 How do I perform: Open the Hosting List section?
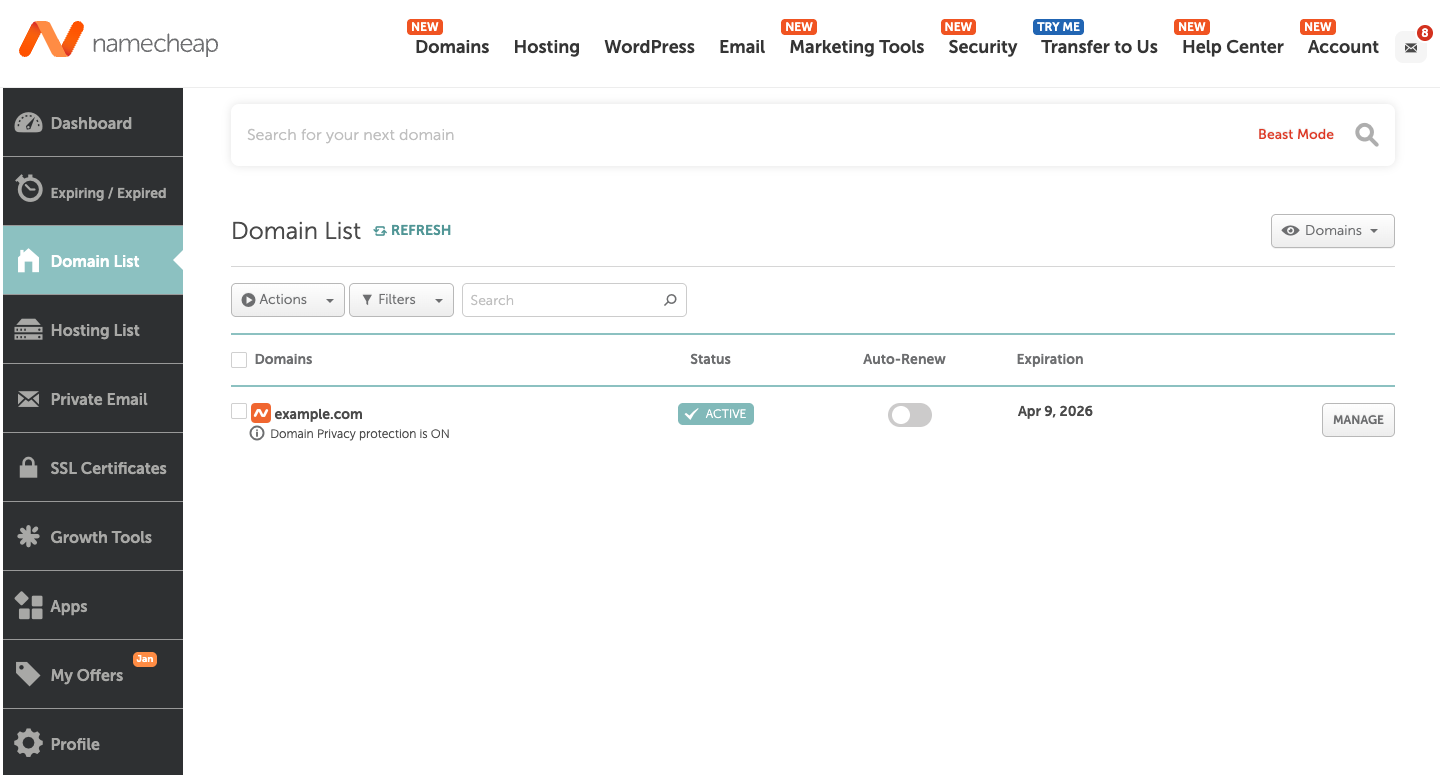(x=95, y=329)
